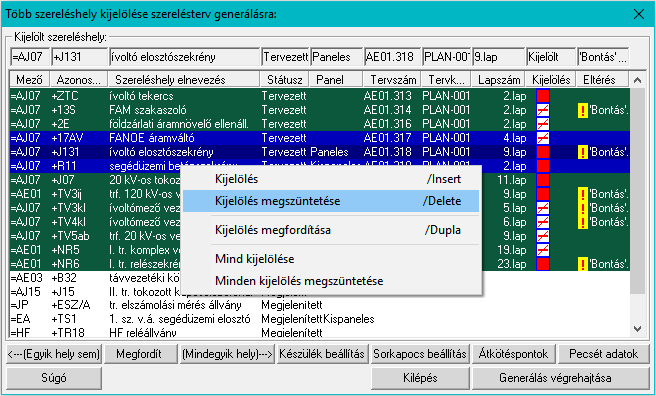This screenshot has height=396, width=656.
Task: Select the 'HF reléállvány' row
Action: point(320,332)
